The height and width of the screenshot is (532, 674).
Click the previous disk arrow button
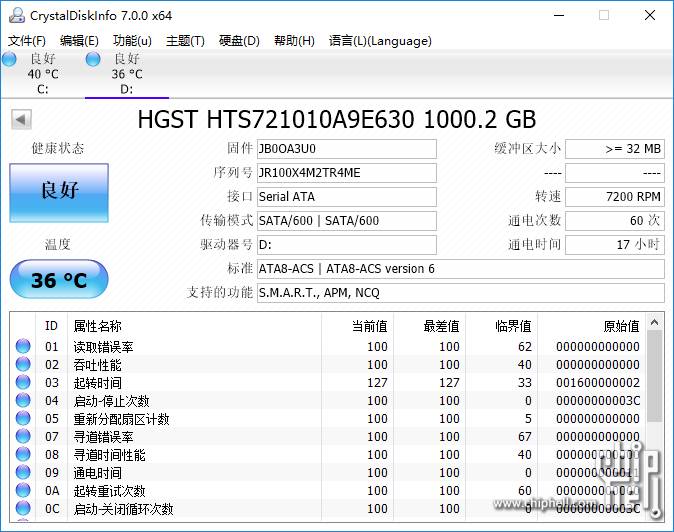click(21, 119)
